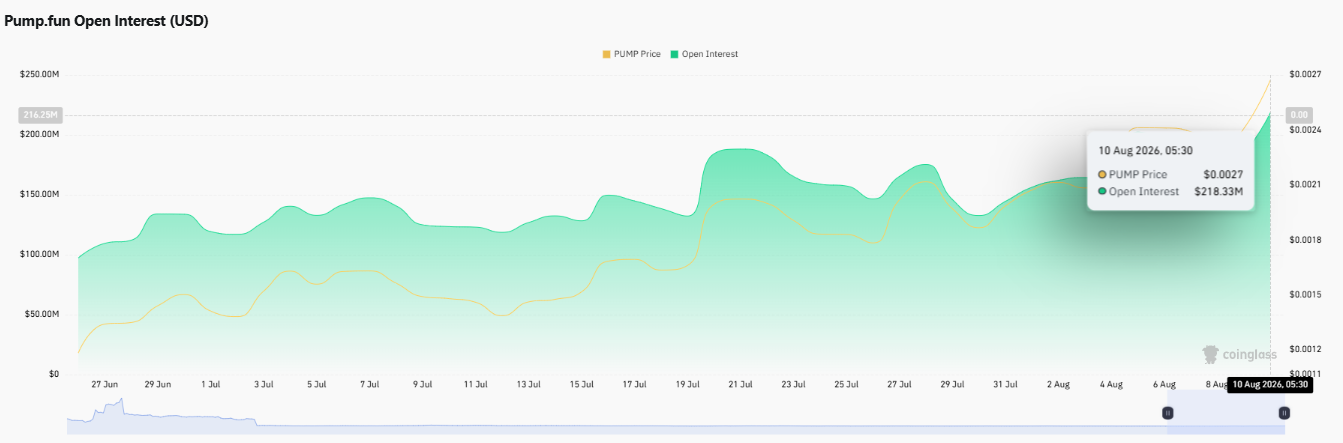
Task: Click the tooltip Open Interest value $218.33M
Action: [1218, 191]
